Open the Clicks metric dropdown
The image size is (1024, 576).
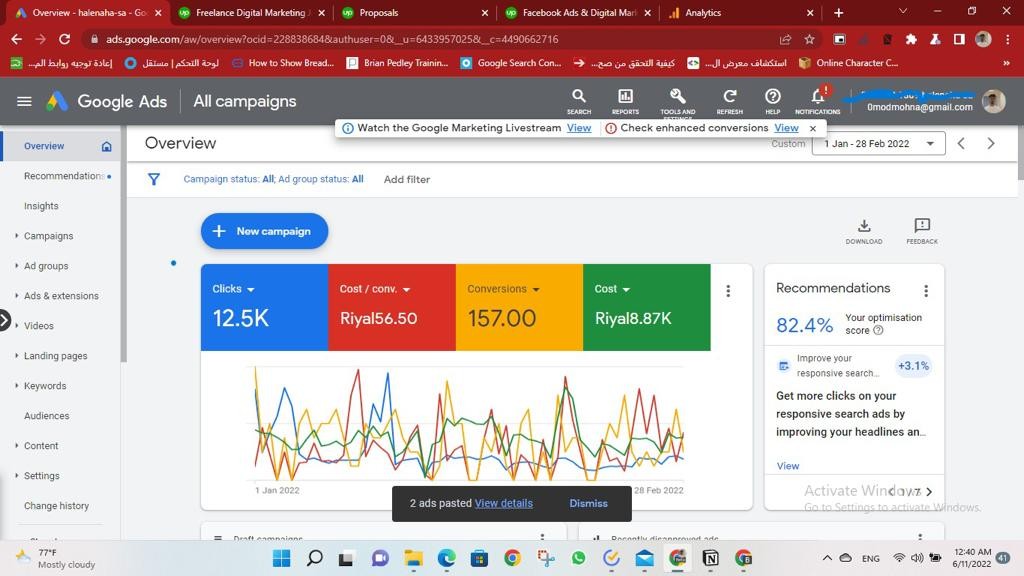[251, 289]
